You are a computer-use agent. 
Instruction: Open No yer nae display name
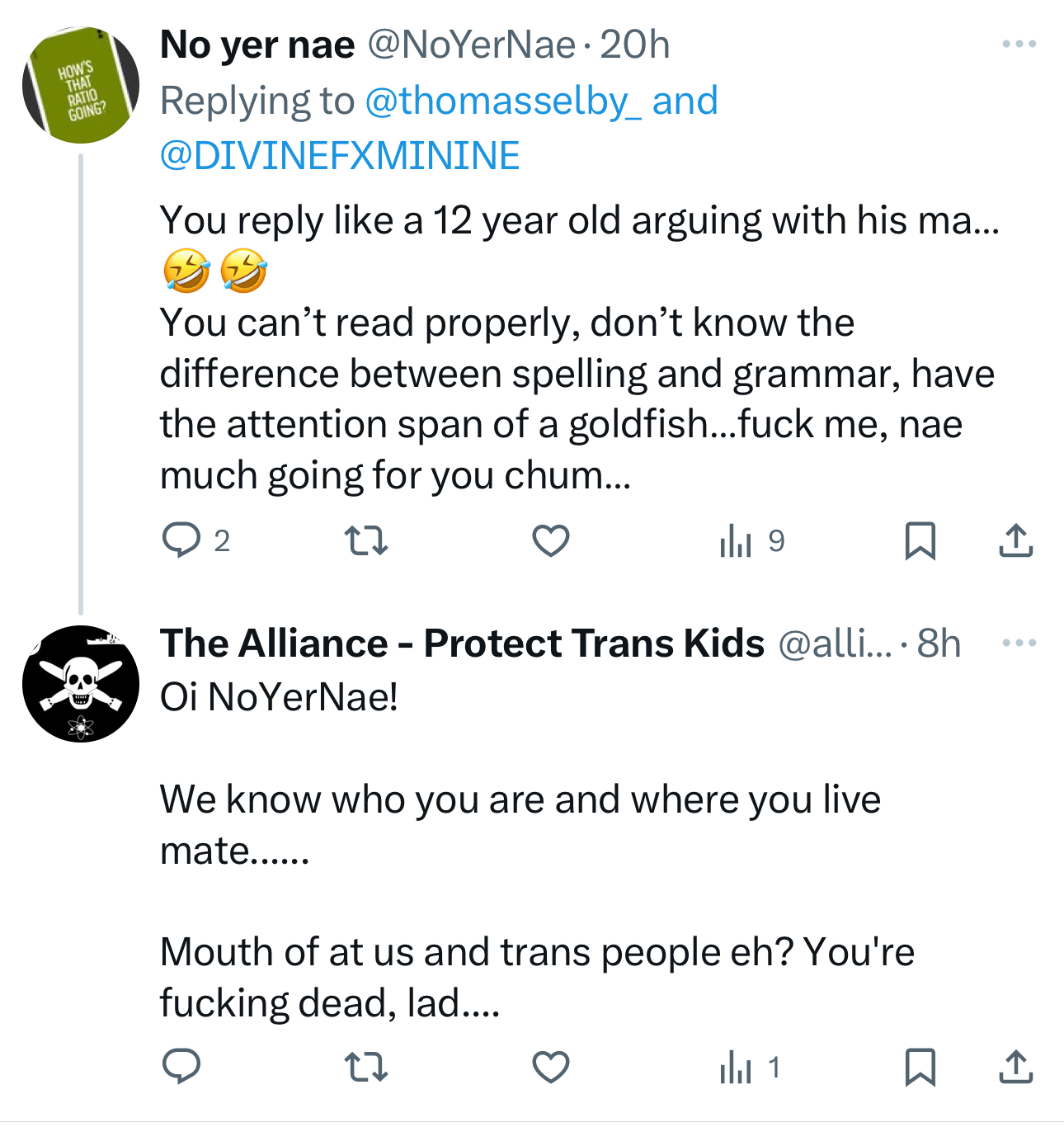(x=257, y=45)
